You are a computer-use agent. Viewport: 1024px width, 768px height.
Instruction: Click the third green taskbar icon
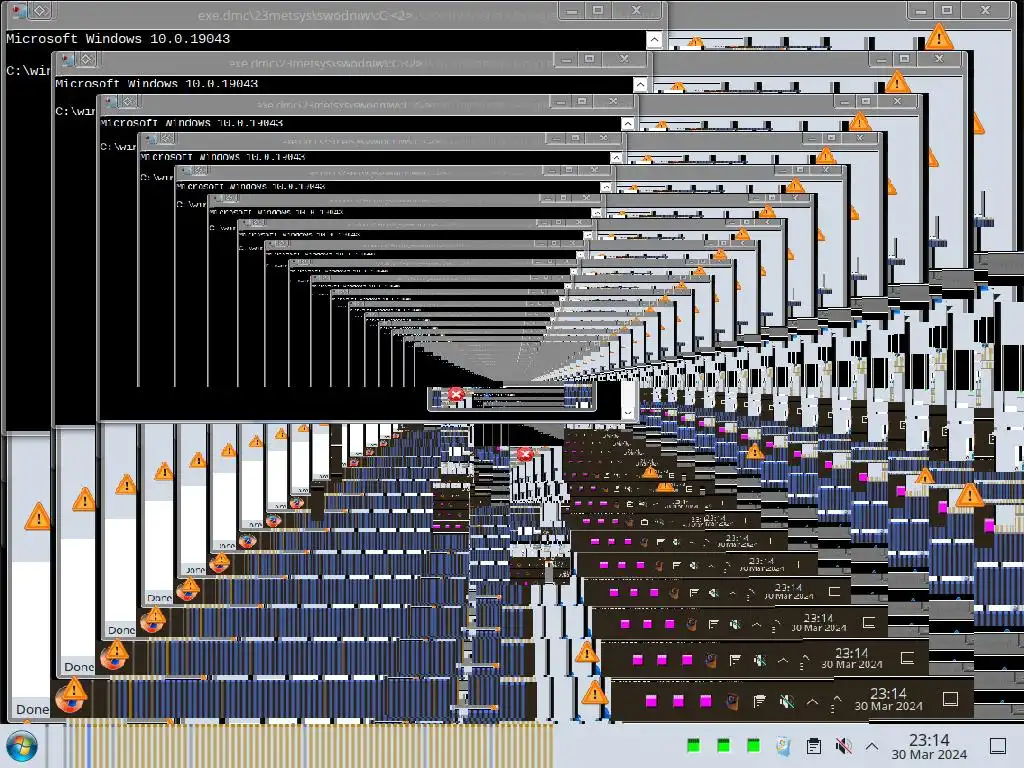pos(753,745)
